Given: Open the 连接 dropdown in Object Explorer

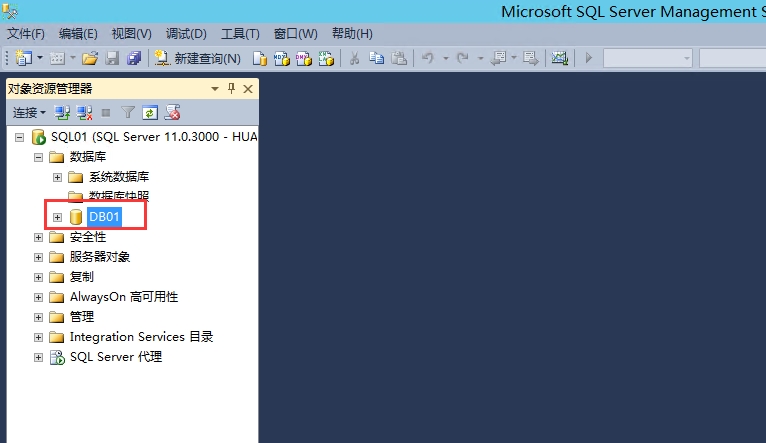Looking at the screenshot, I should pyautogui.click(x=29, y=113).
